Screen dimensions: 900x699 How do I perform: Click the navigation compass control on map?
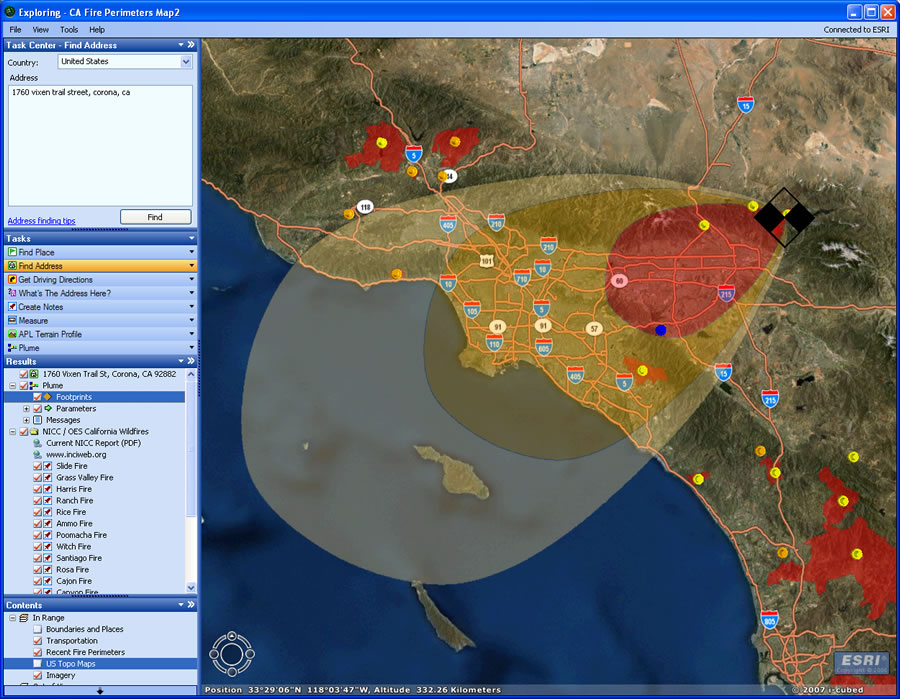(232, 654)
